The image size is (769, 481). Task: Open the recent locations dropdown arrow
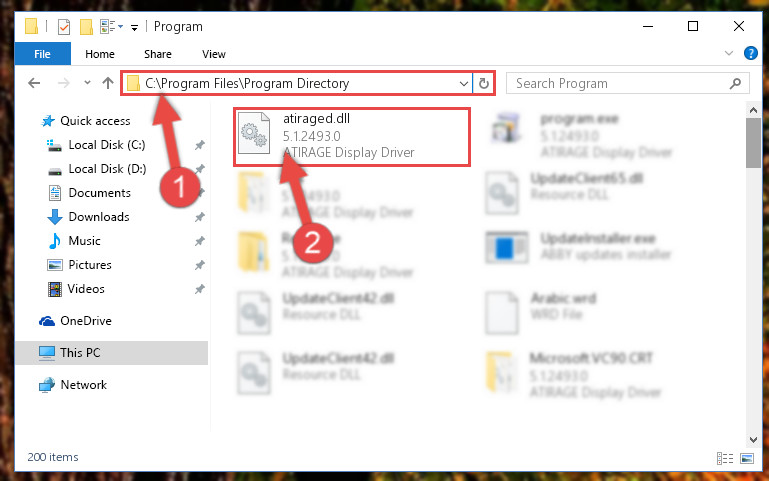pos(87,83)
